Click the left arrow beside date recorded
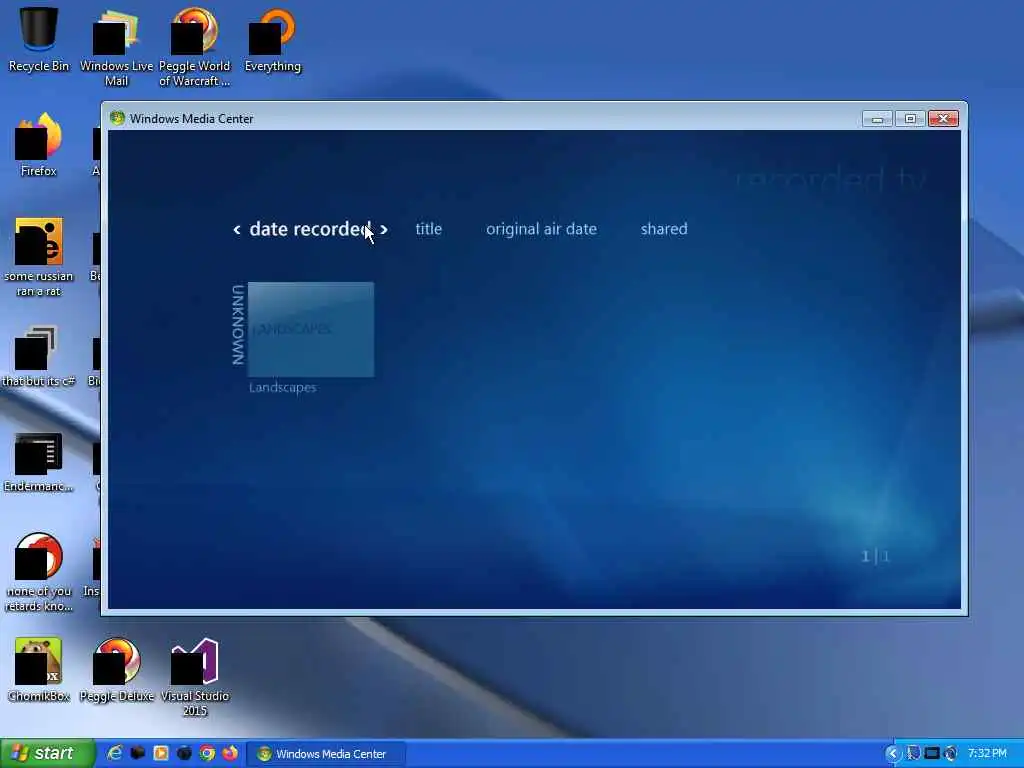This screenshot has width=1024, height=768. coord(237,229)
